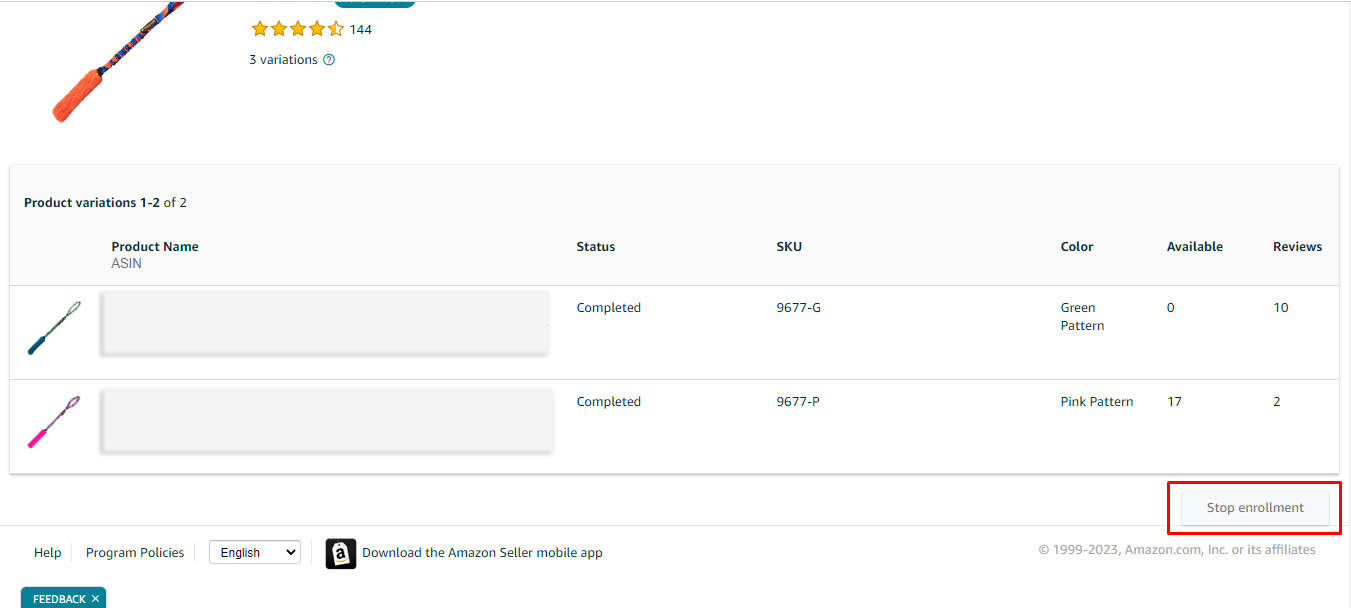Click the 144 ratings count
This screenshot has height=608, width=1351.
(361, 29)
